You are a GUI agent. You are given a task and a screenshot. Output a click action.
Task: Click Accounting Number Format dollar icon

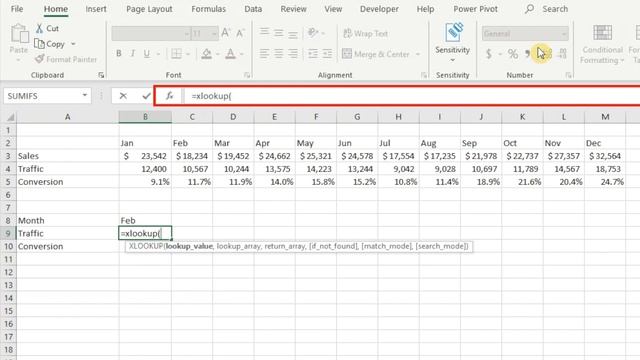(489, 54)
